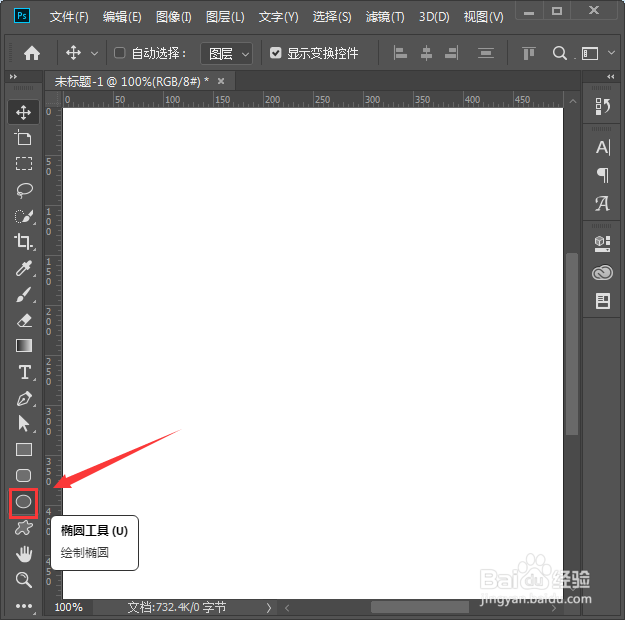This screenshot has height=620, width=625.
Task: Open the 3D(D) menu
Action: point(434,17)
